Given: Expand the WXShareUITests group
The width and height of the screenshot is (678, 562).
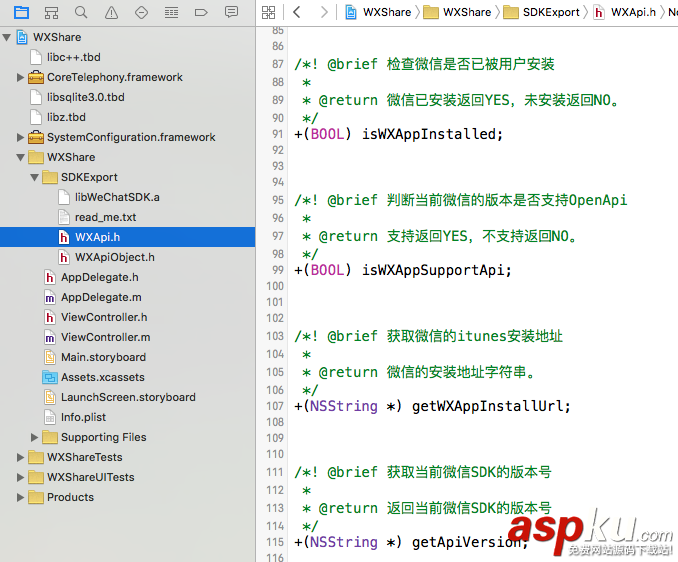Looking at the screenshot, I should pos(20,477).
